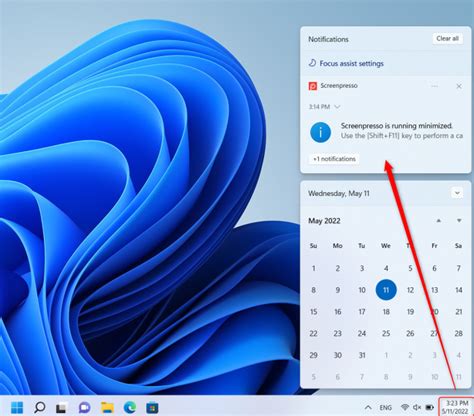Collapse the calendar with chevron button
Image resolution: width=474 pixels, height=416 pixels.
pyautogui.click(x=457, y=193)
